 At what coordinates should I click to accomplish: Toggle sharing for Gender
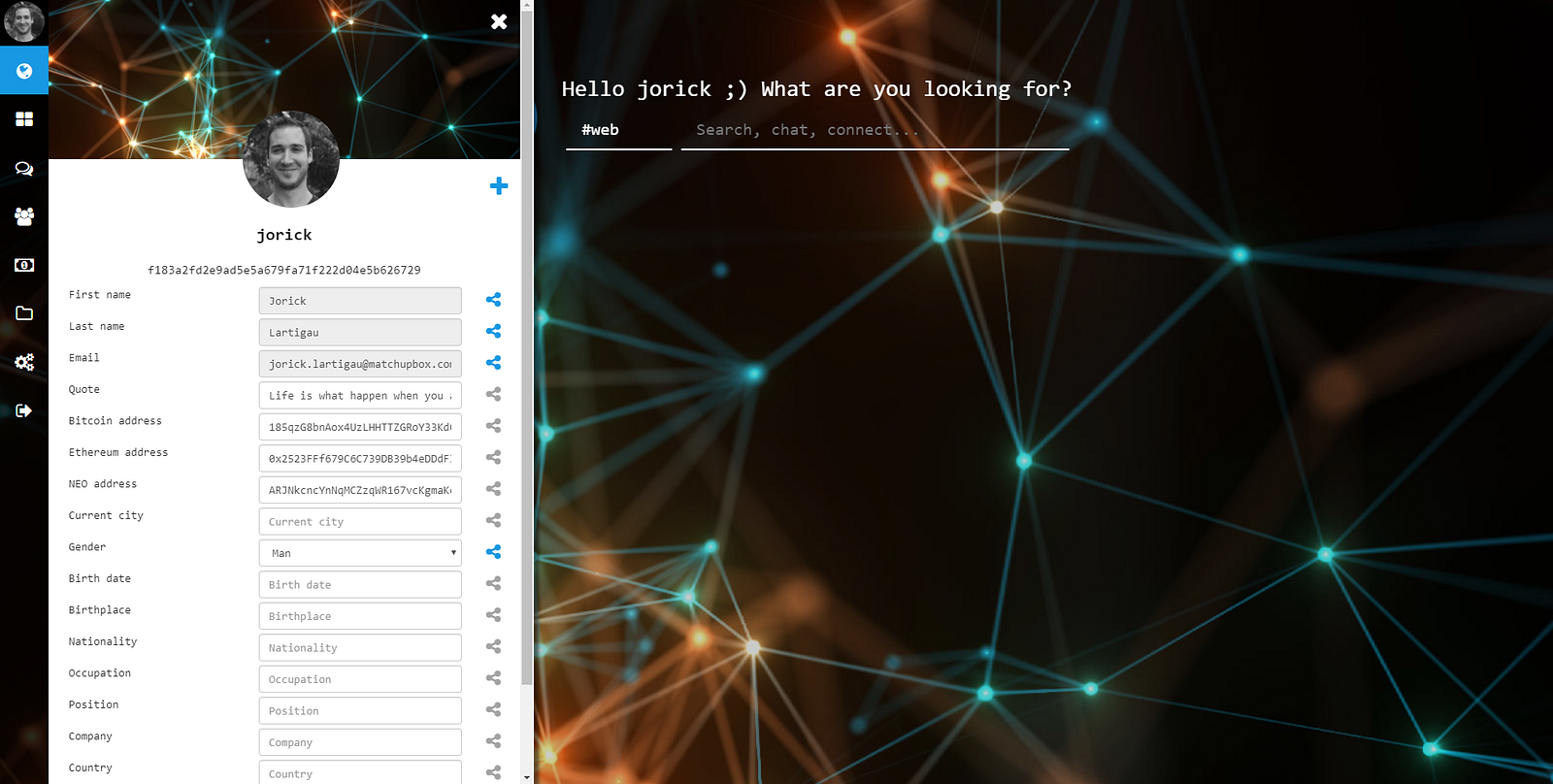(x=493, y=552)
